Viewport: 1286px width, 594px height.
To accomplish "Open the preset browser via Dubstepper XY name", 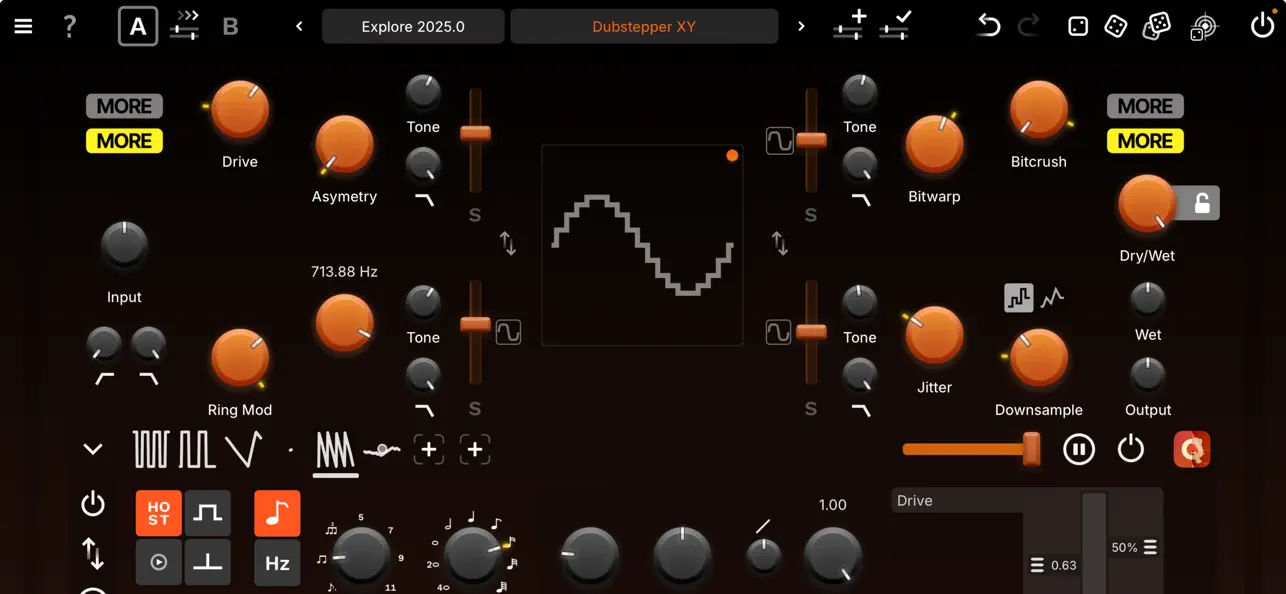I will click(x=644, y=26).
